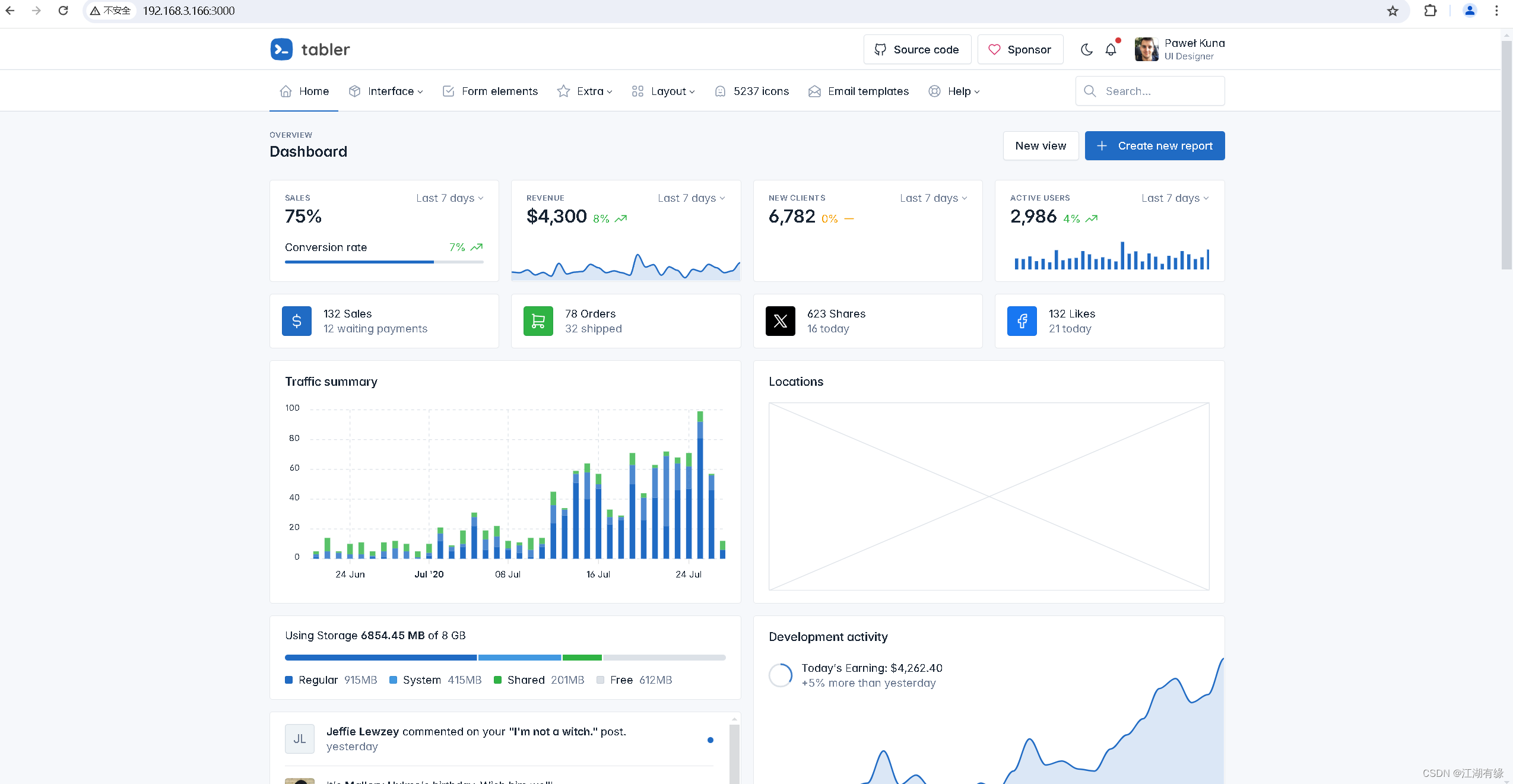Open notifications using the bell icon

pyautogui.click(x=1111, y=49)
